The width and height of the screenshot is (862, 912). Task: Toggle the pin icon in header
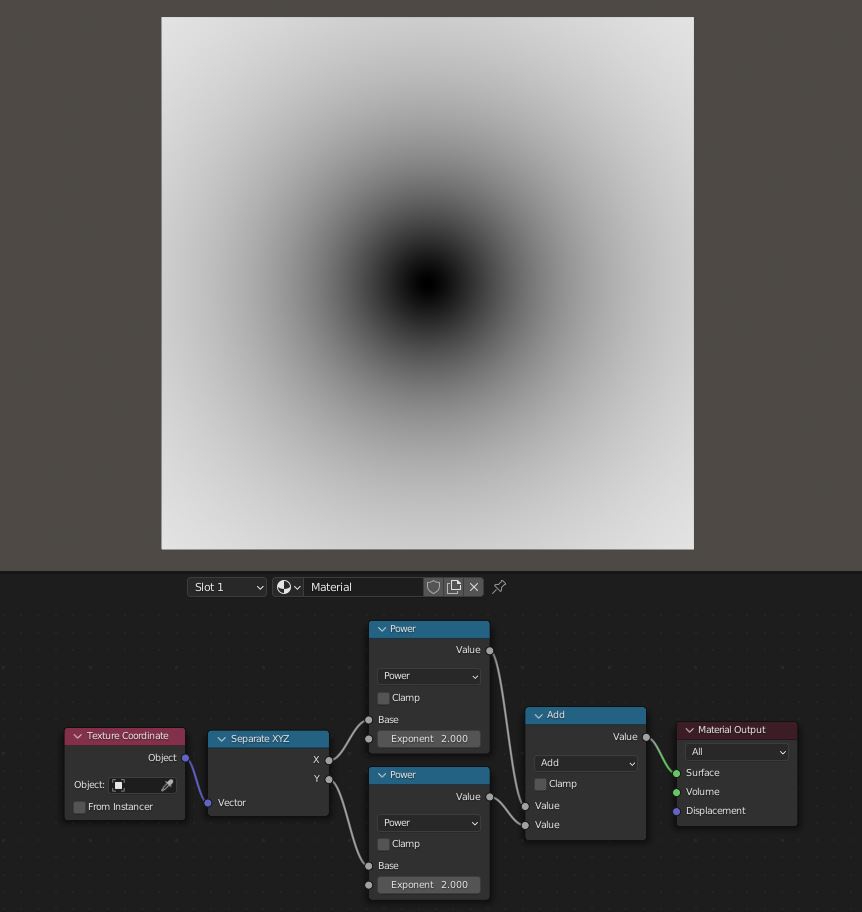pos(499,587)
